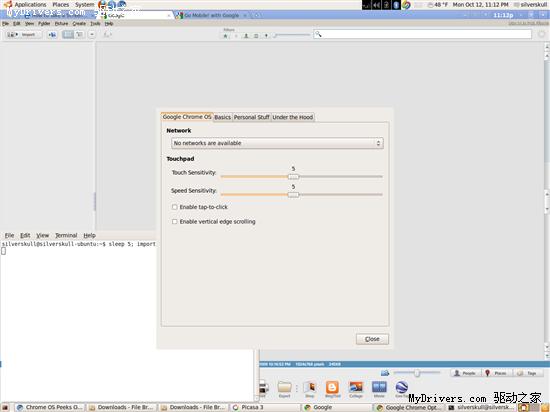Open the Terminal window's File menu
The image size is (550, 412).
pos(9,235)
